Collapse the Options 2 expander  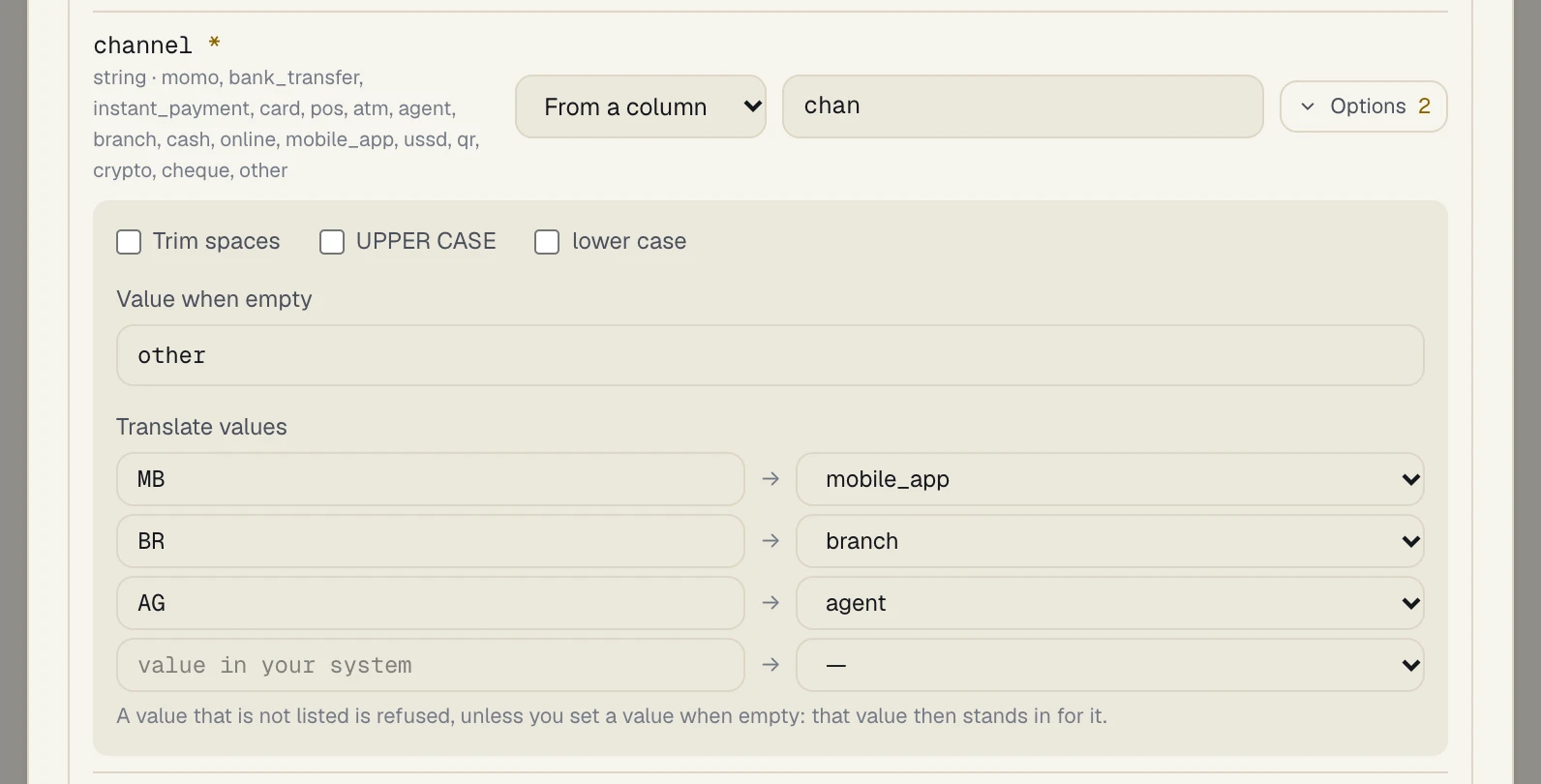point(1363,106)
